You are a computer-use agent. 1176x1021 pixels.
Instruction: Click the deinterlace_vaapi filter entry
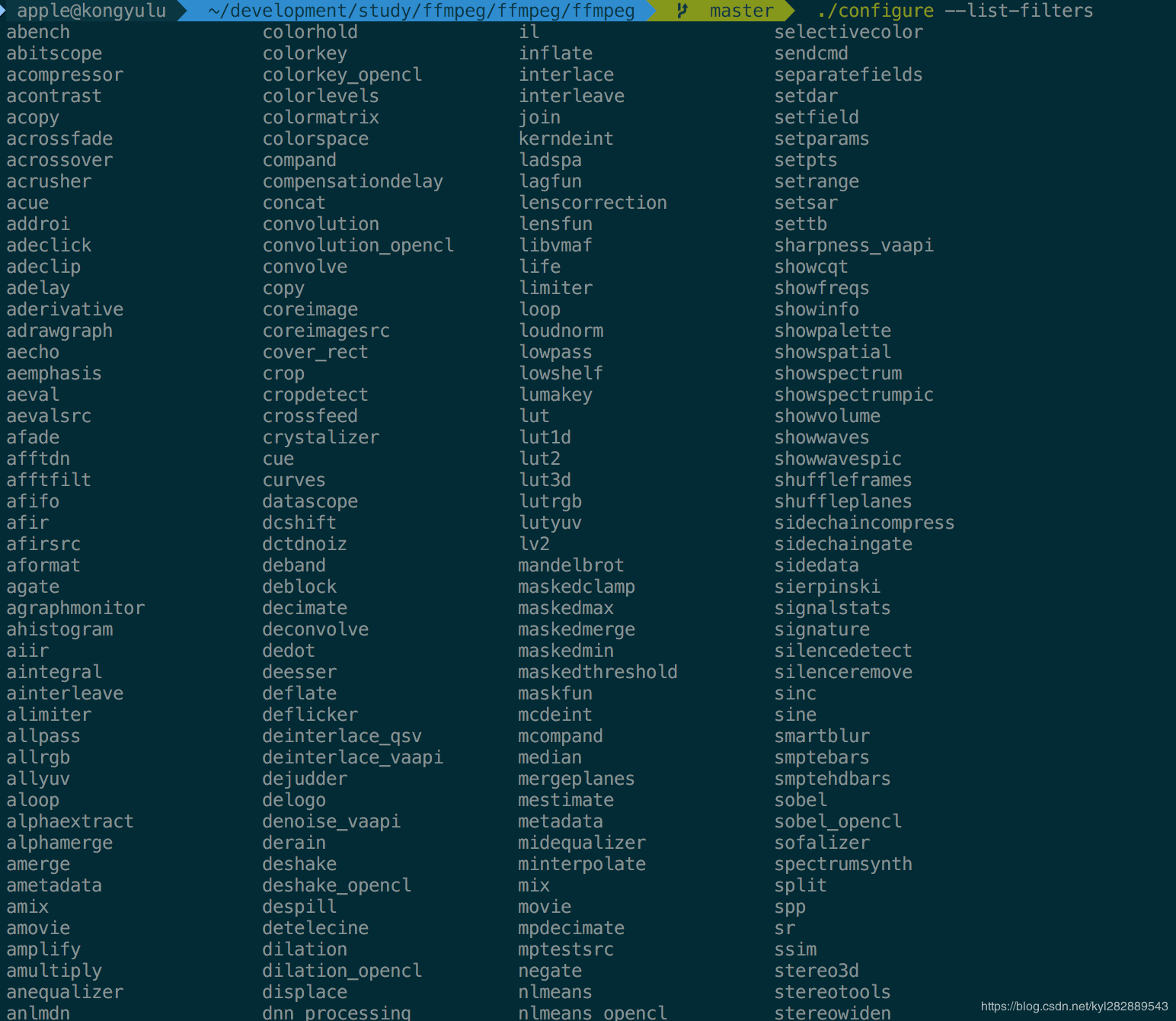[353, 757]
